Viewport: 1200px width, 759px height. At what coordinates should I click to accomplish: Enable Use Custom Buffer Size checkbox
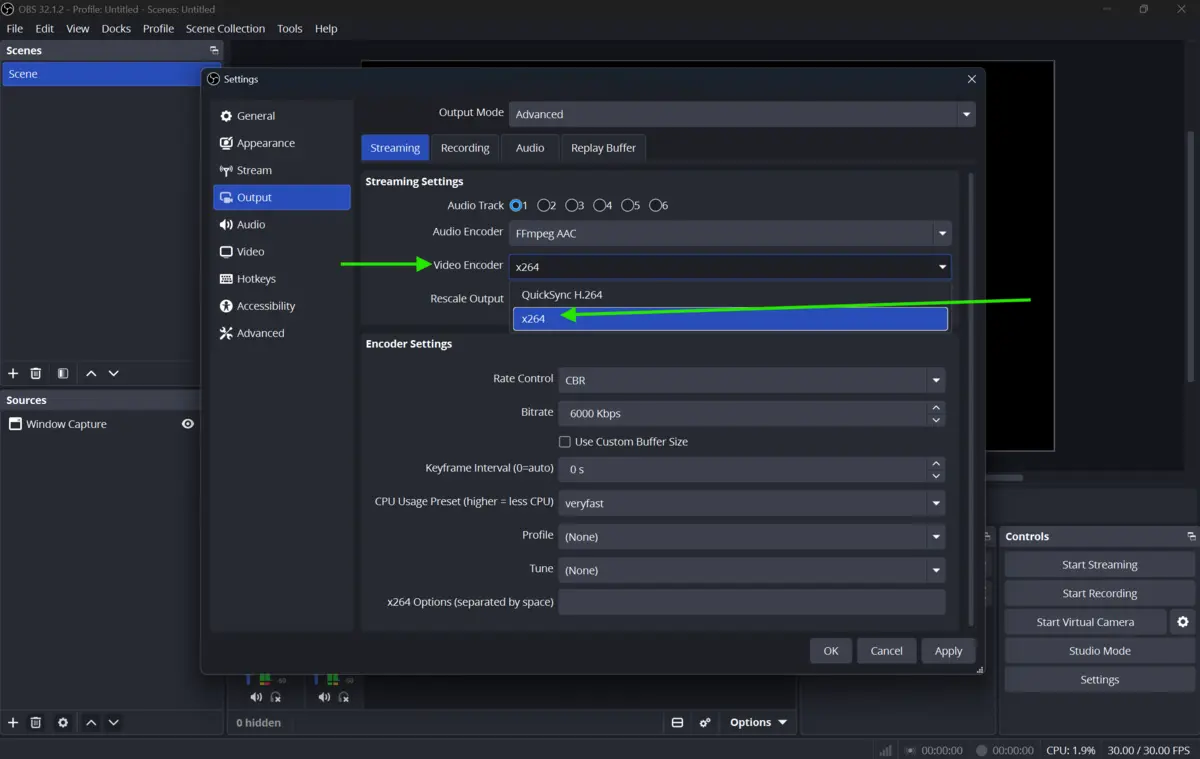click(x=565, y=441)
